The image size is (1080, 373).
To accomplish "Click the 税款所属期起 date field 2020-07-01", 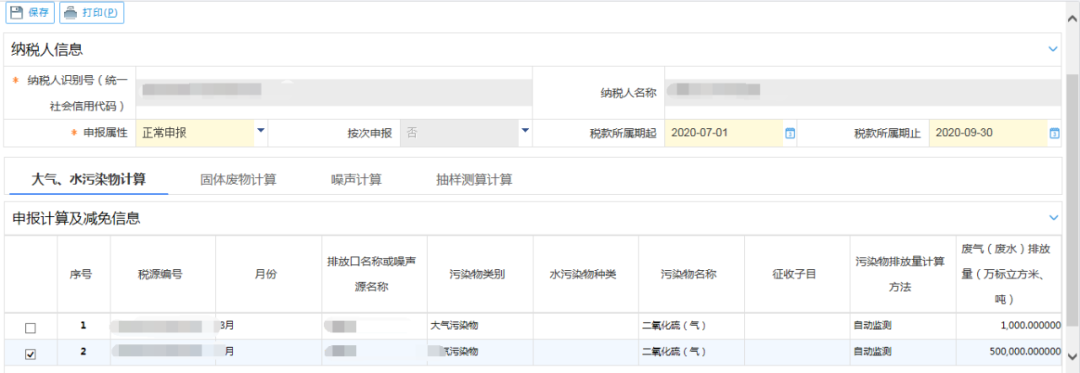I will point(723,133).
